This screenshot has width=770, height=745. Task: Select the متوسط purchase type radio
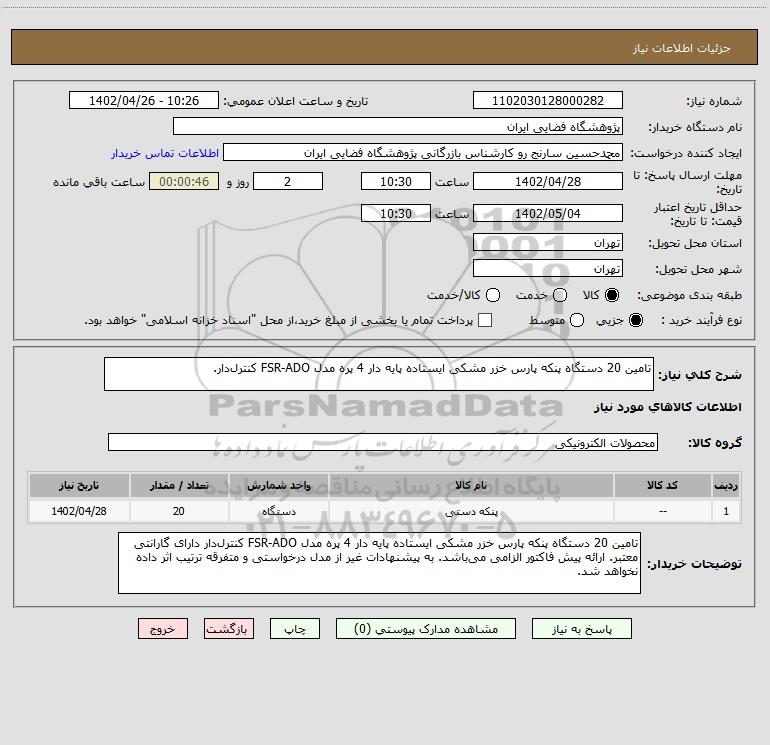[x=577, y=320]
